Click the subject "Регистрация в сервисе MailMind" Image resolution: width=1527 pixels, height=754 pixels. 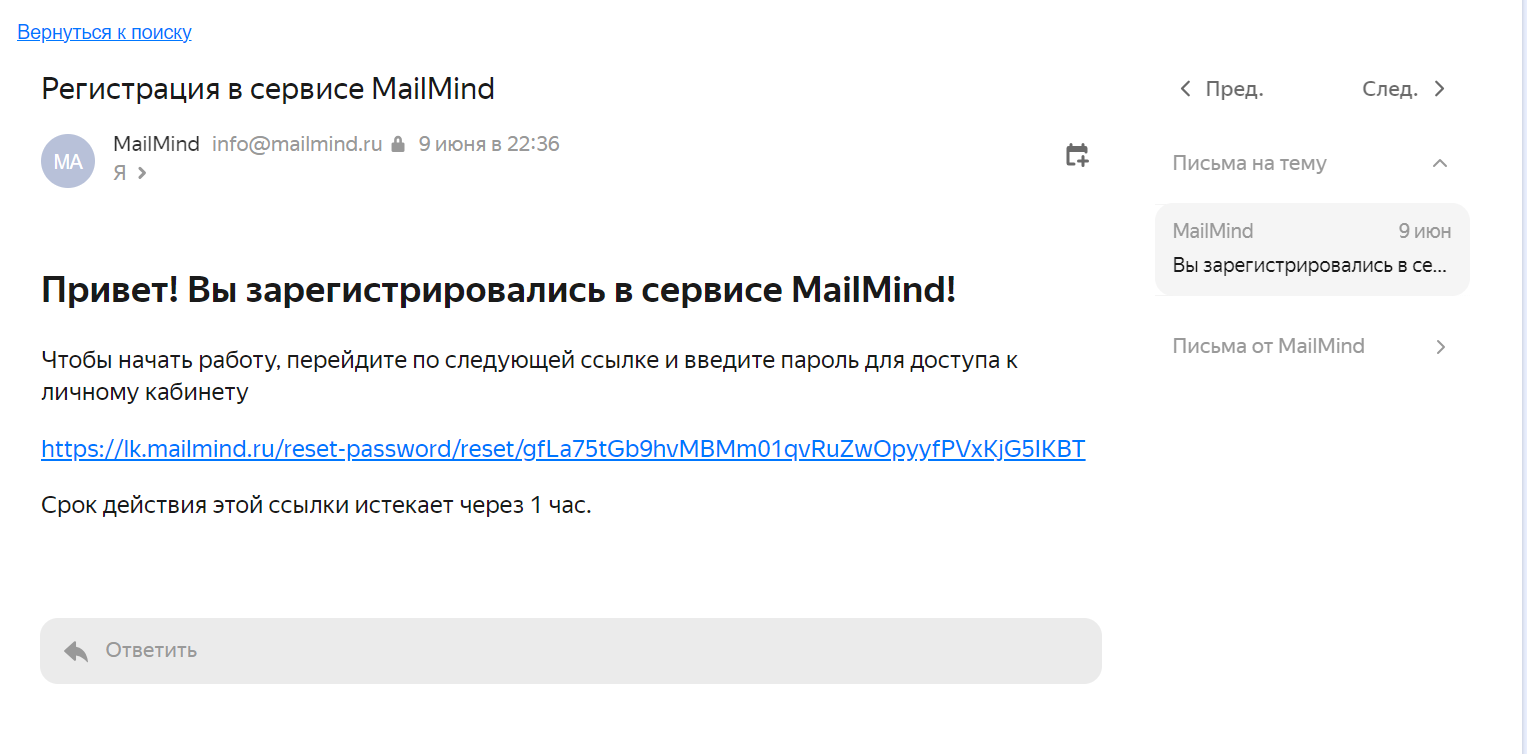point(268,89)
